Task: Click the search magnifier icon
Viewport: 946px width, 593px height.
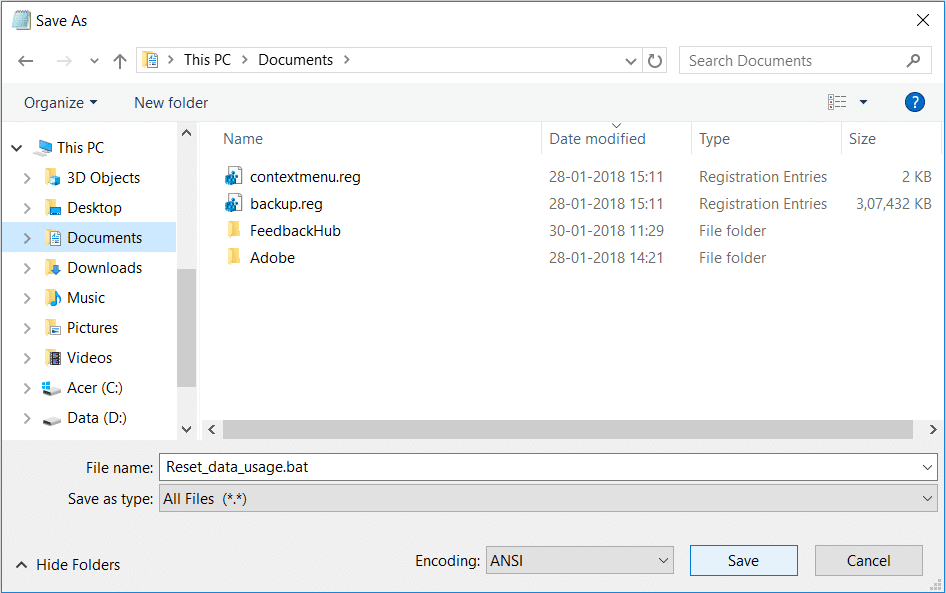Action: pyautogui.click(x=913, y=60)
